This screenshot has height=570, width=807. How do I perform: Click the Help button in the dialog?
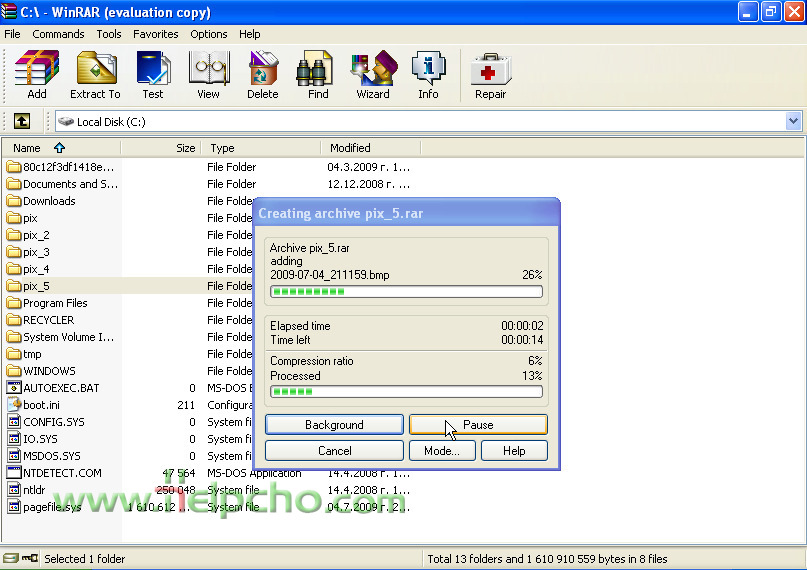514,451
